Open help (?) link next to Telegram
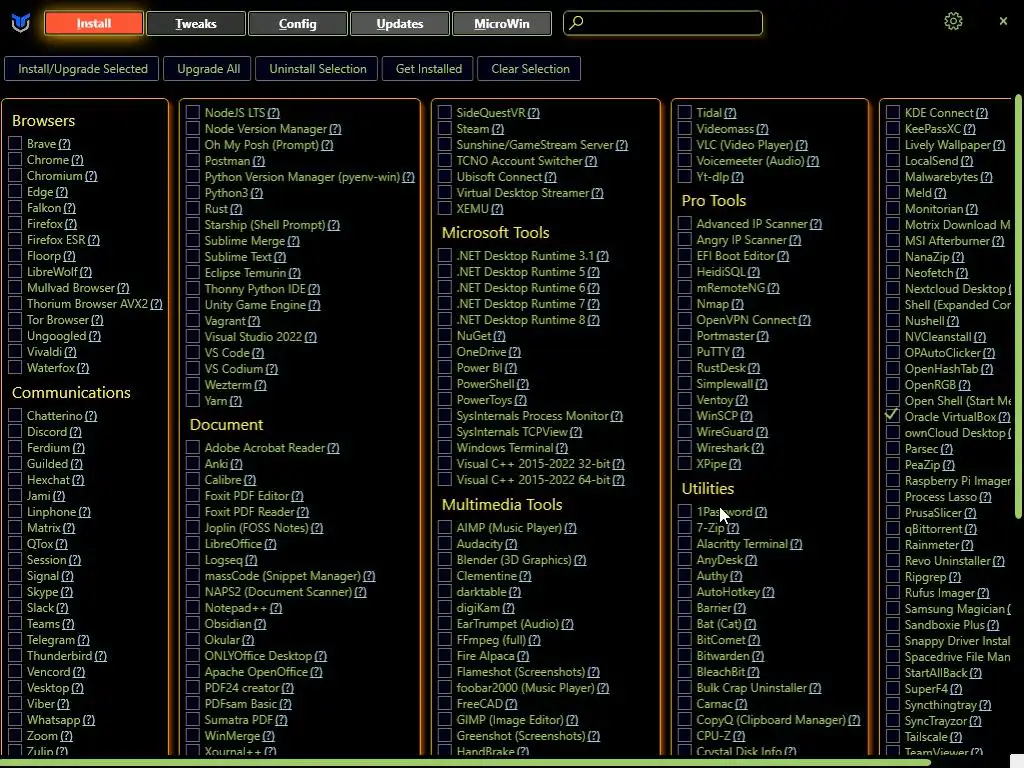 (83, 641)
